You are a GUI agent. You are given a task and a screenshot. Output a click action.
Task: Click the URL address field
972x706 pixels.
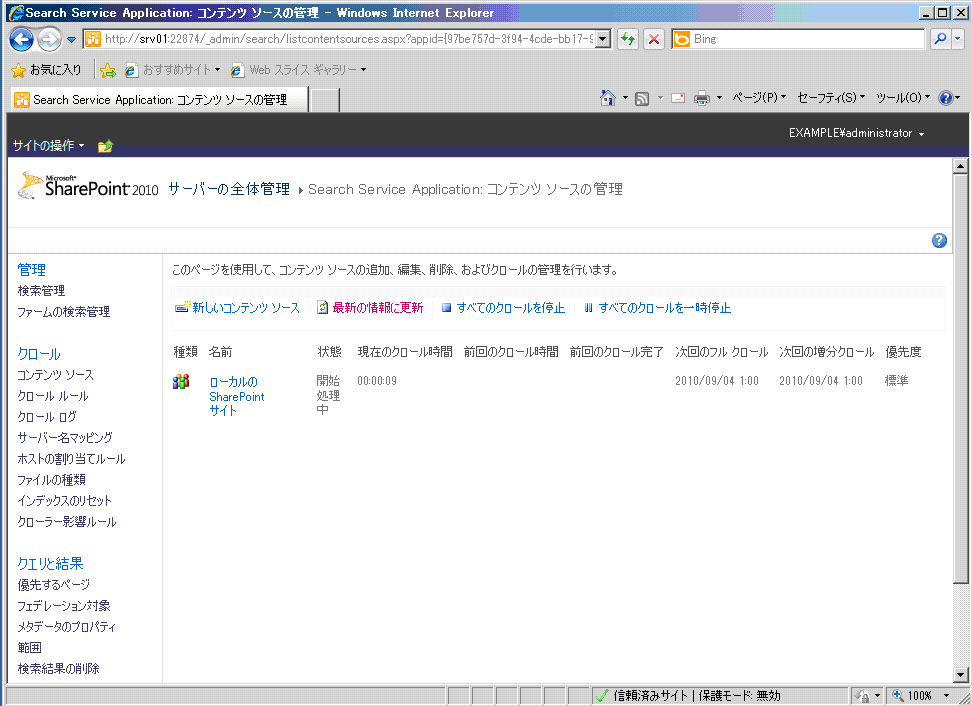click(x=348, y=39)
